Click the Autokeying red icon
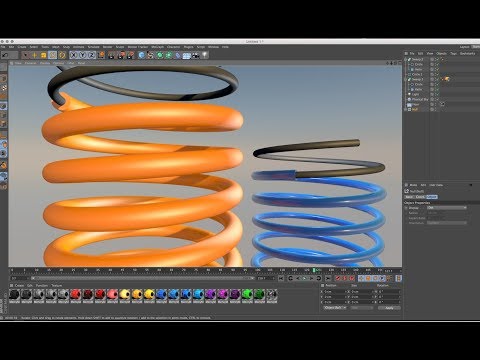This screenshot has height=360, width=480. click(345, 278)
